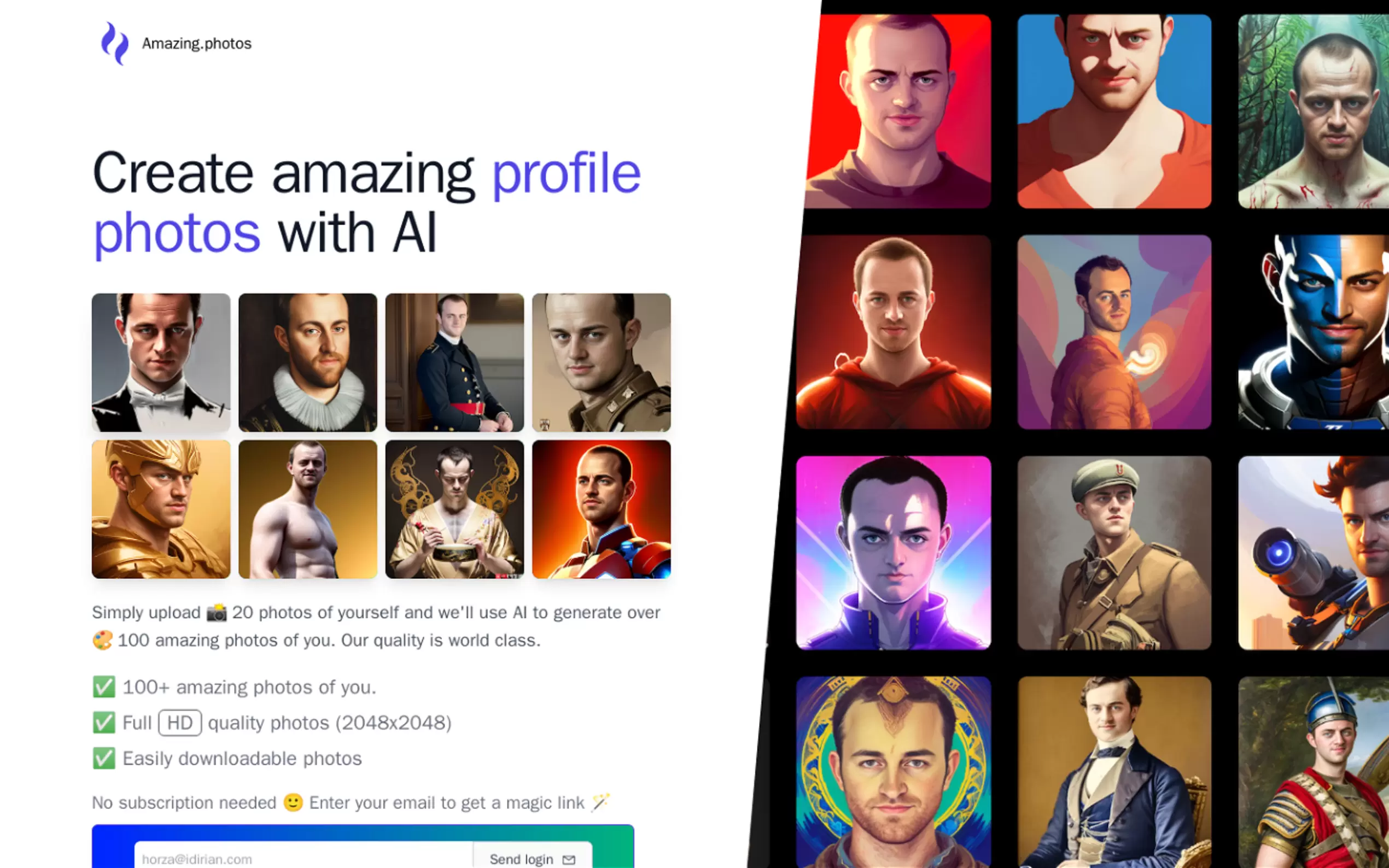View the half-blue face portrait

pyautogui.click(x=1314, y=332)
